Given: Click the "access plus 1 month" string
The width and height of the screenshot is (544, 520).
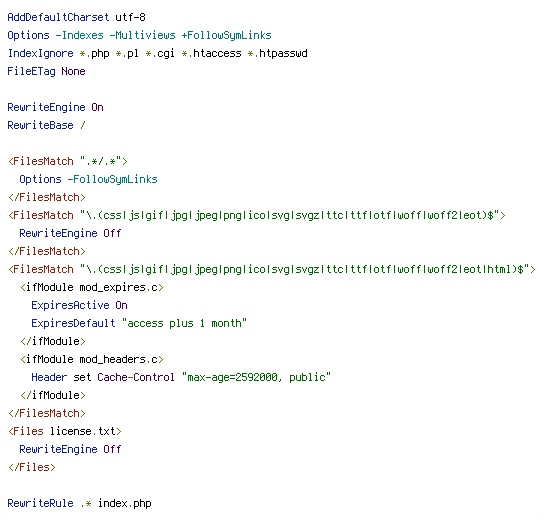Looking at the screenshot, I should 184,323.
